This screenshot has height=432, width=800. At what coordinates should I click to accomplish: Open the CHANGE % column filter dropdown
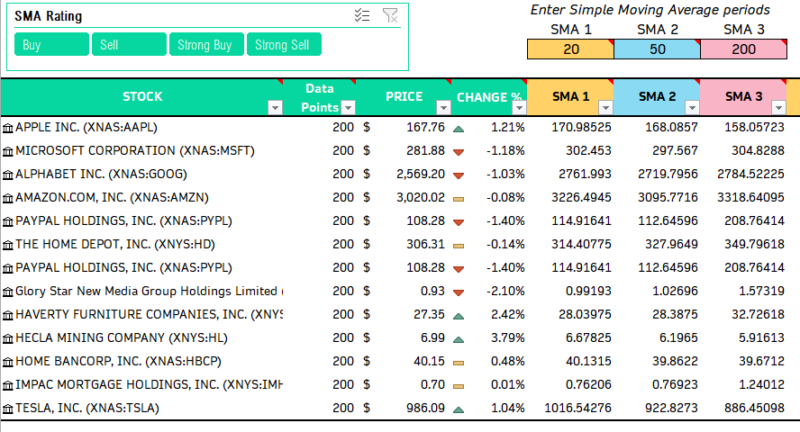point(519,108)
